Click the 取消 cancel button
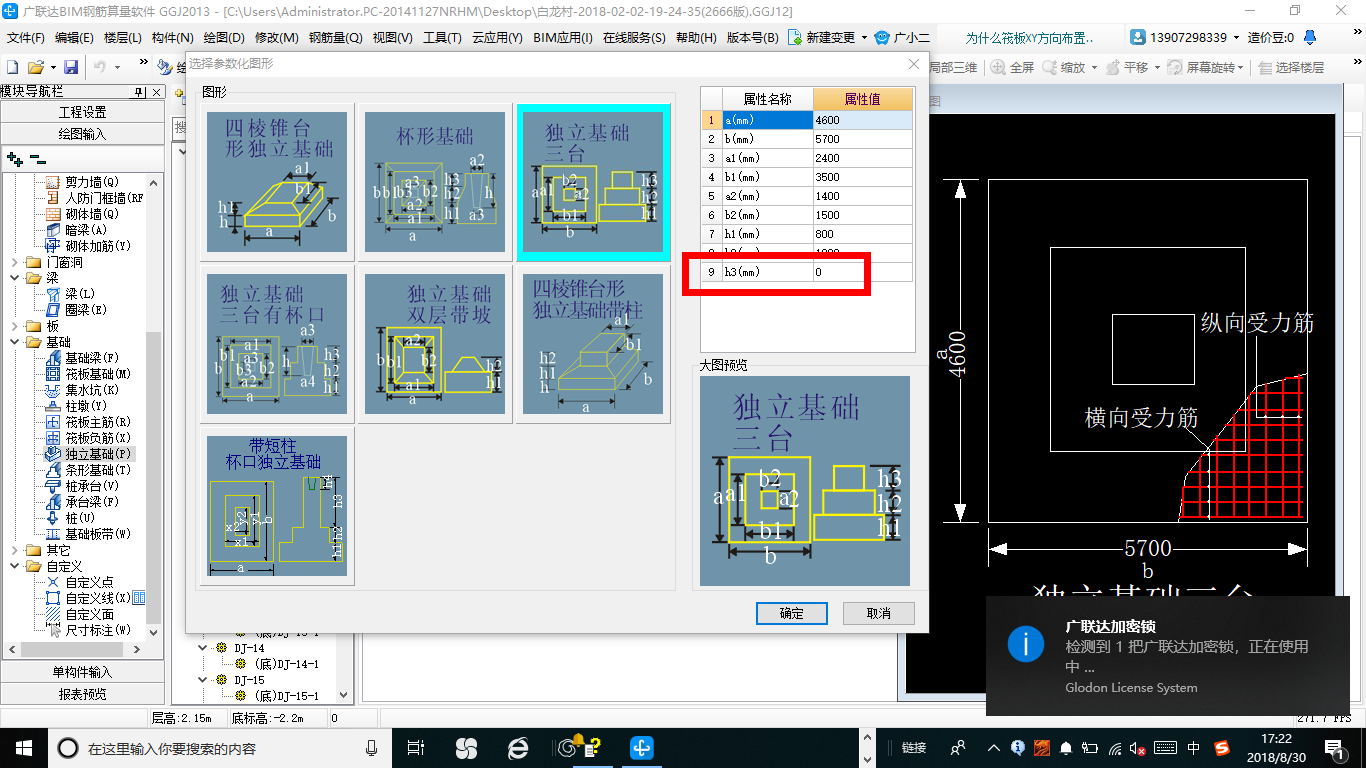Viewport: 1366px width, 768px height. tap(878, 613)
